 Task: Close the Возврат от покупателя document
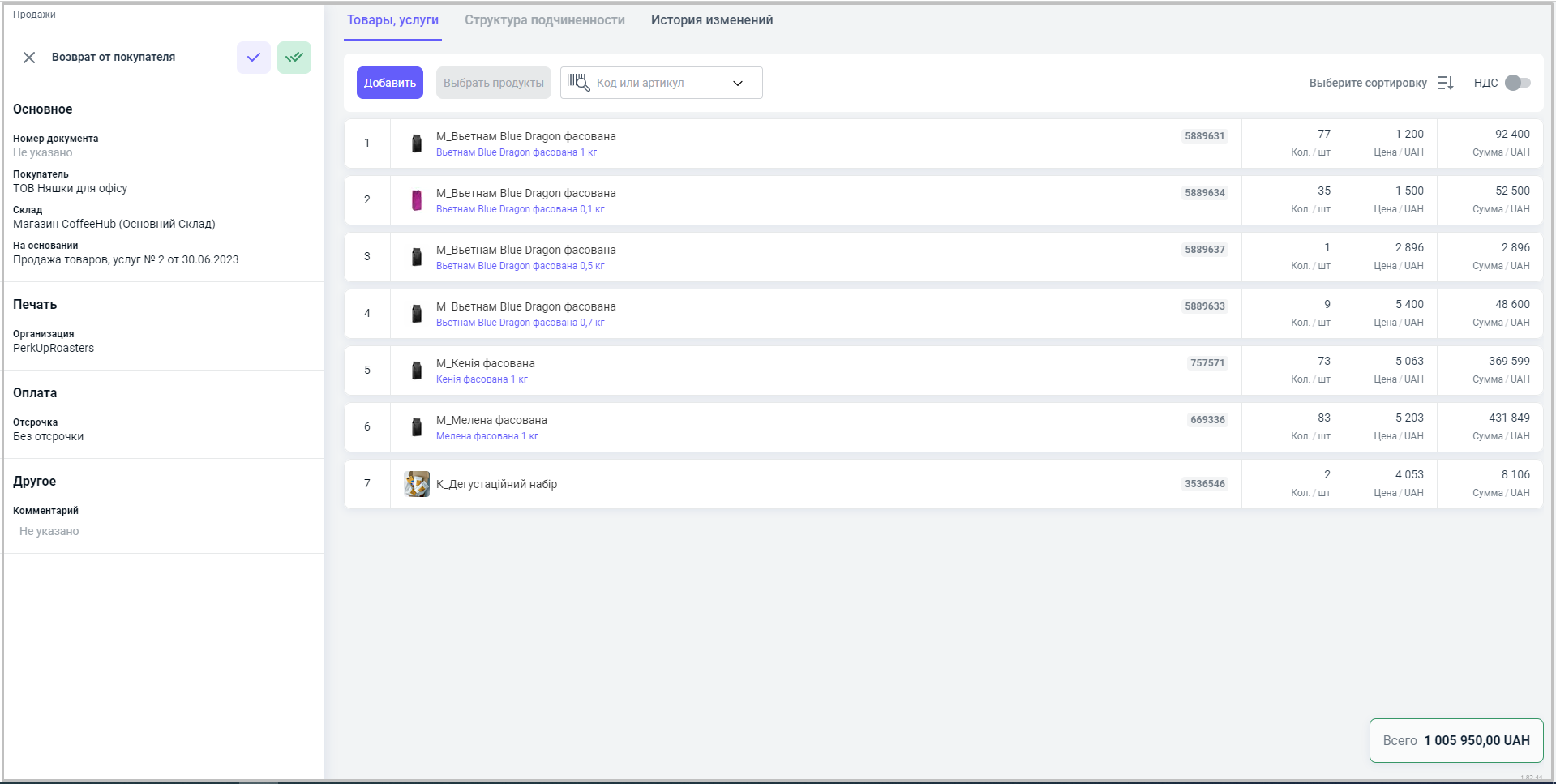pyautogui.click(x=29, y=58)
